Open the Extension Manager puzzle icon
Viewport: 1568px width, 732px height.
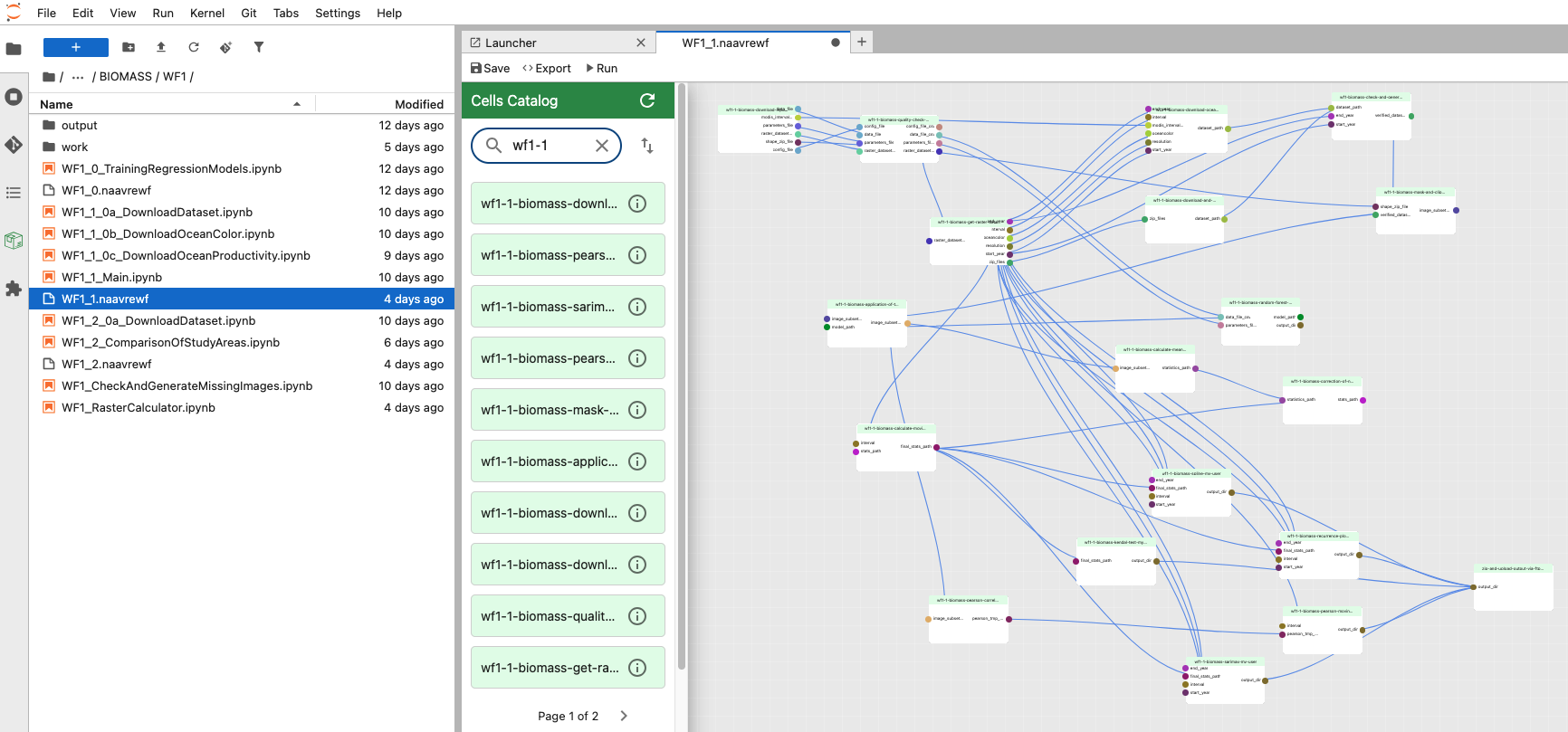[x=14, y=289]
